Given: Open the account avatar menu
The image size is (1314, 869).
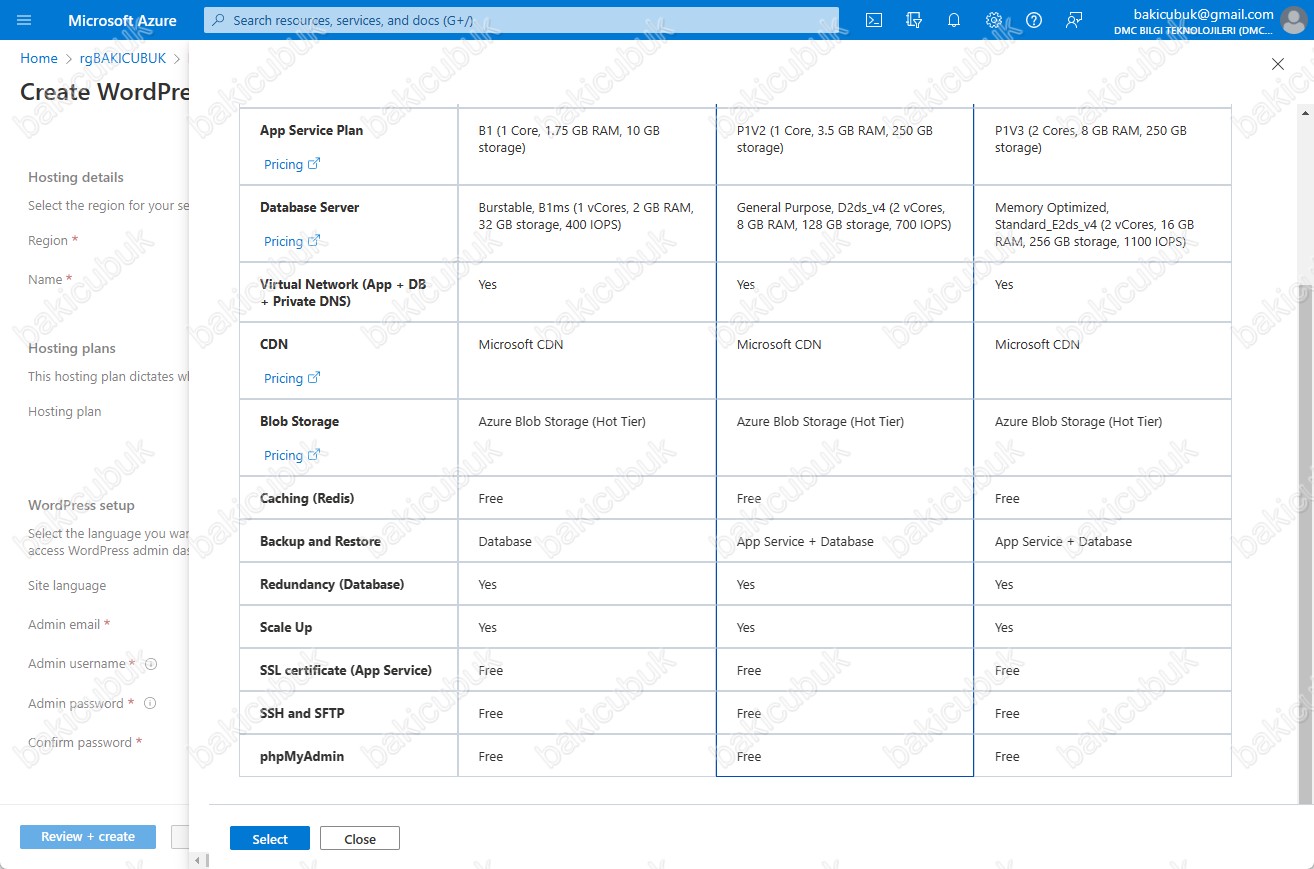Looking at the screenshot, I should (1293, 20).
